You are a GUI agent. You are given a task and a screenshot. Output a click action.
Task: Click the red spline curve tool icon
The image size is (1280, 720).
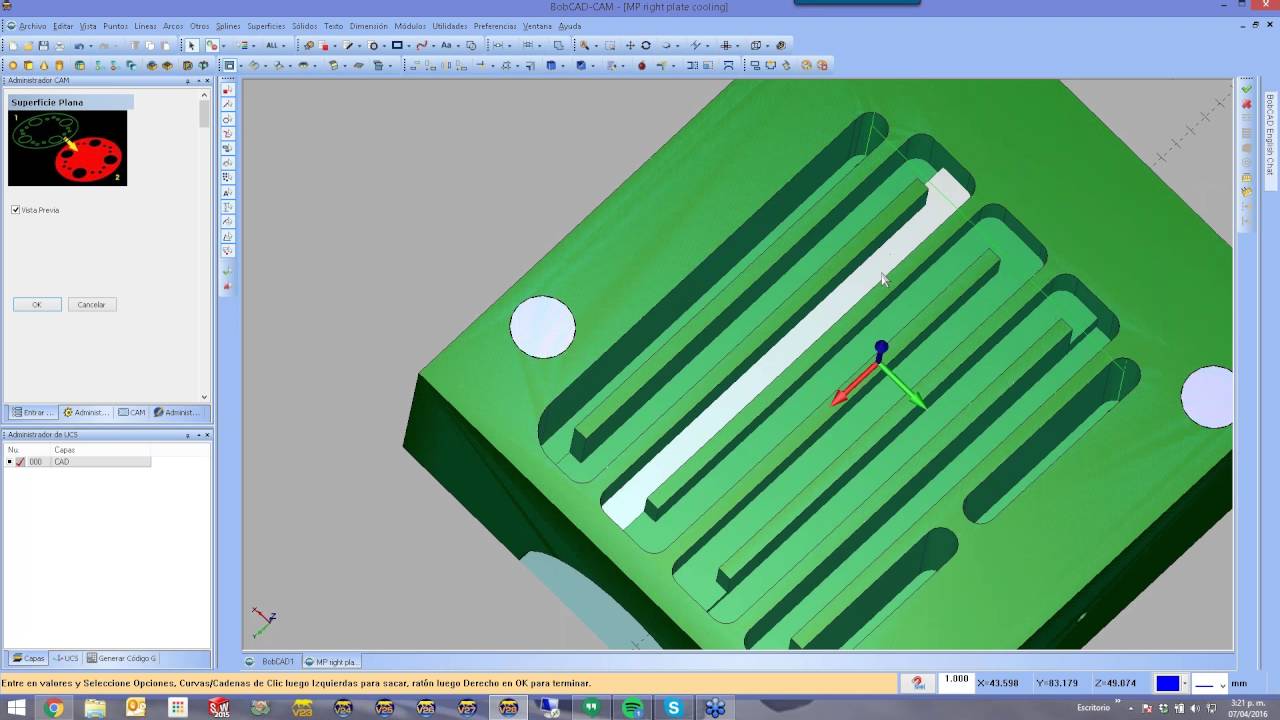pyautogui.click(x=422, y=45)
